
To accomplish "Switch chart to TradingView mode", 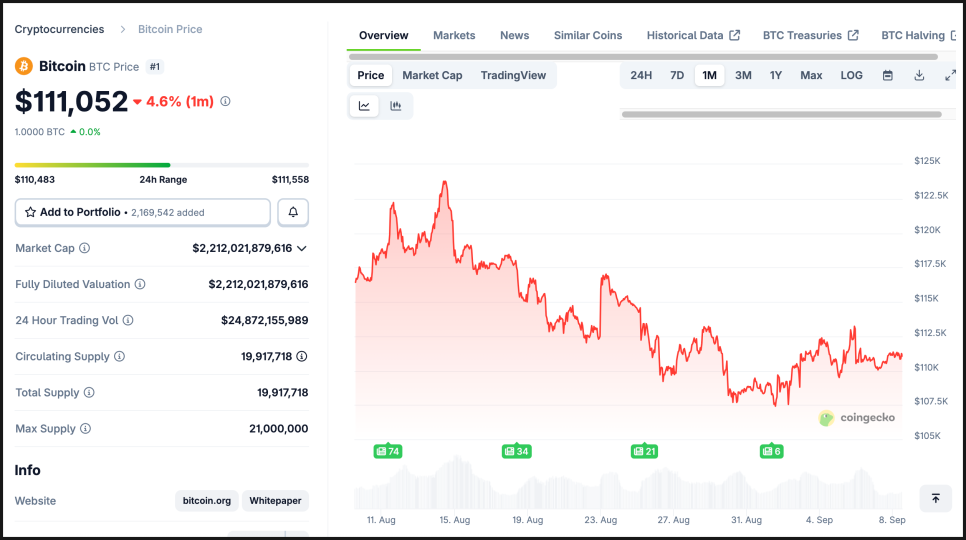I will pyautogui.click(x=513, y=75).
